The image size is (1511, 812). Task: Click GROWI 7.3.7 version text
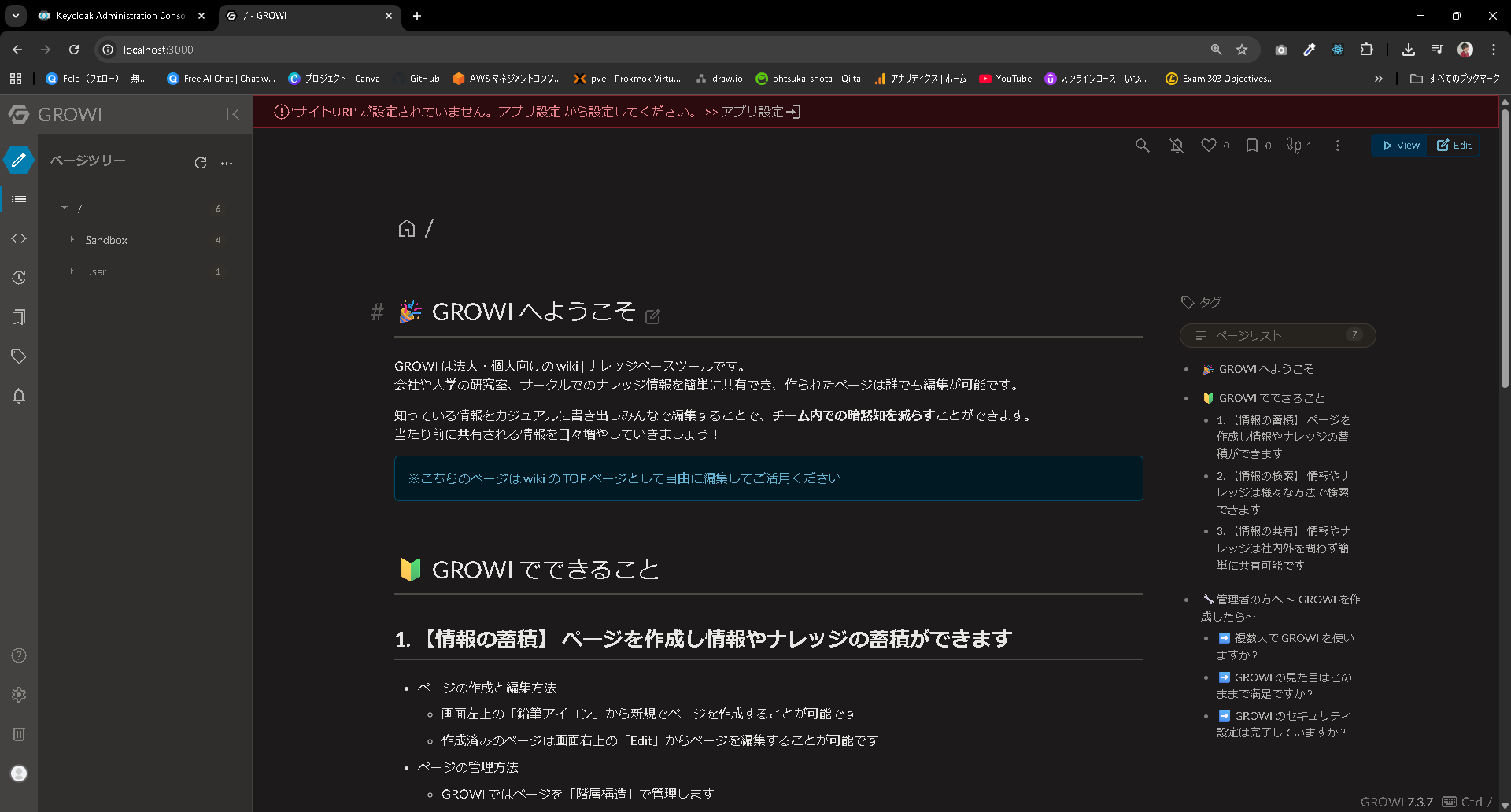(1397, 802)
